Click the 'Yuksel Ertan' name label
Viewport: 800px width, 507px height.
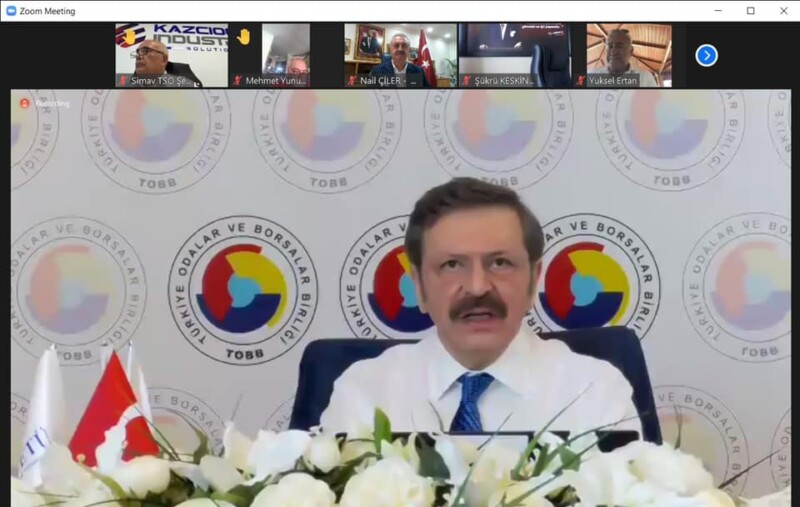point(613,81)
